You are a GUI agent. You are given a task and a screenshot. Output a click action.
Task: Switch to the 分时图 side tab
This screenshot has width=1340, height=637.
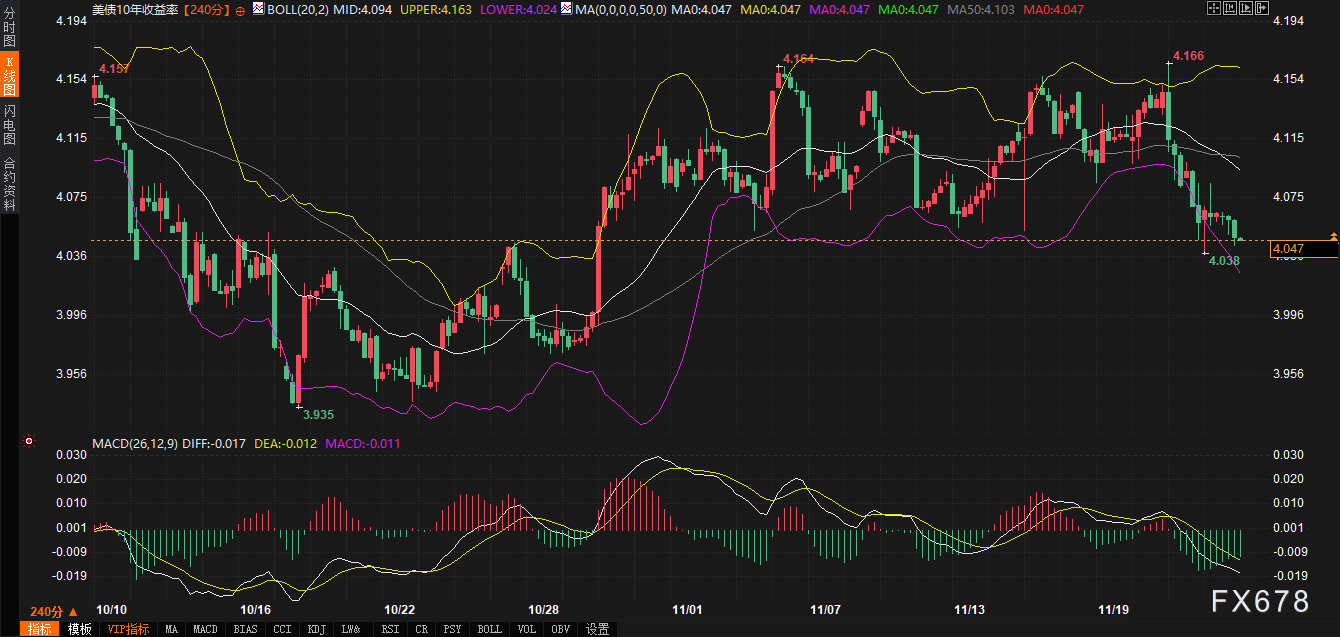point(9,31)
